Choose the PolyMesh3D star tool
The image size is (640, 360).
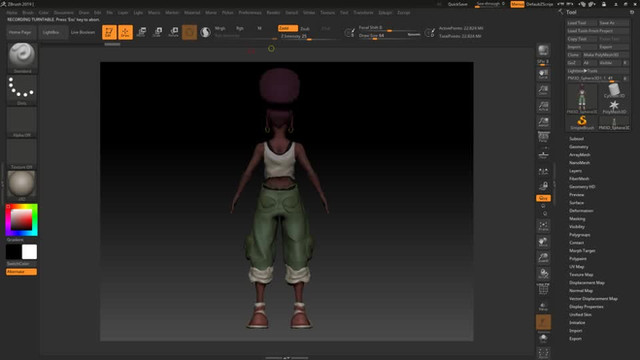coord(614,107)
